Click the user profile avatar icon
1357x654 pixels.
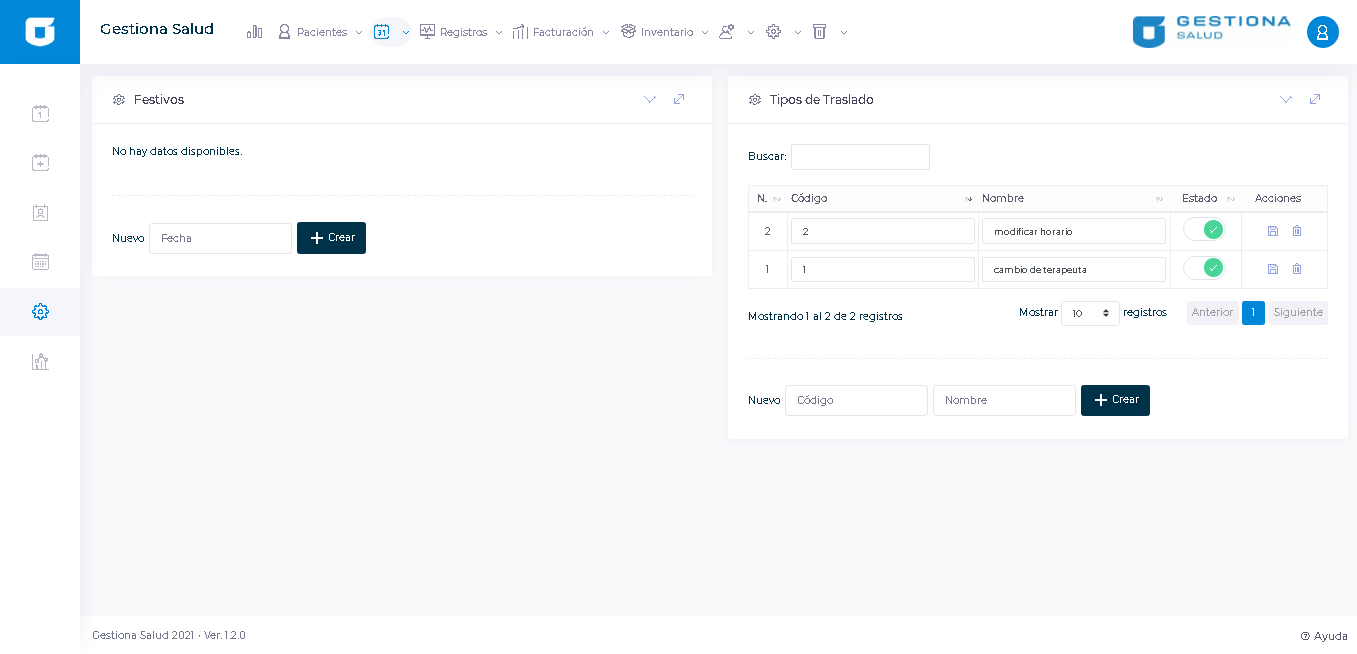1322,32
